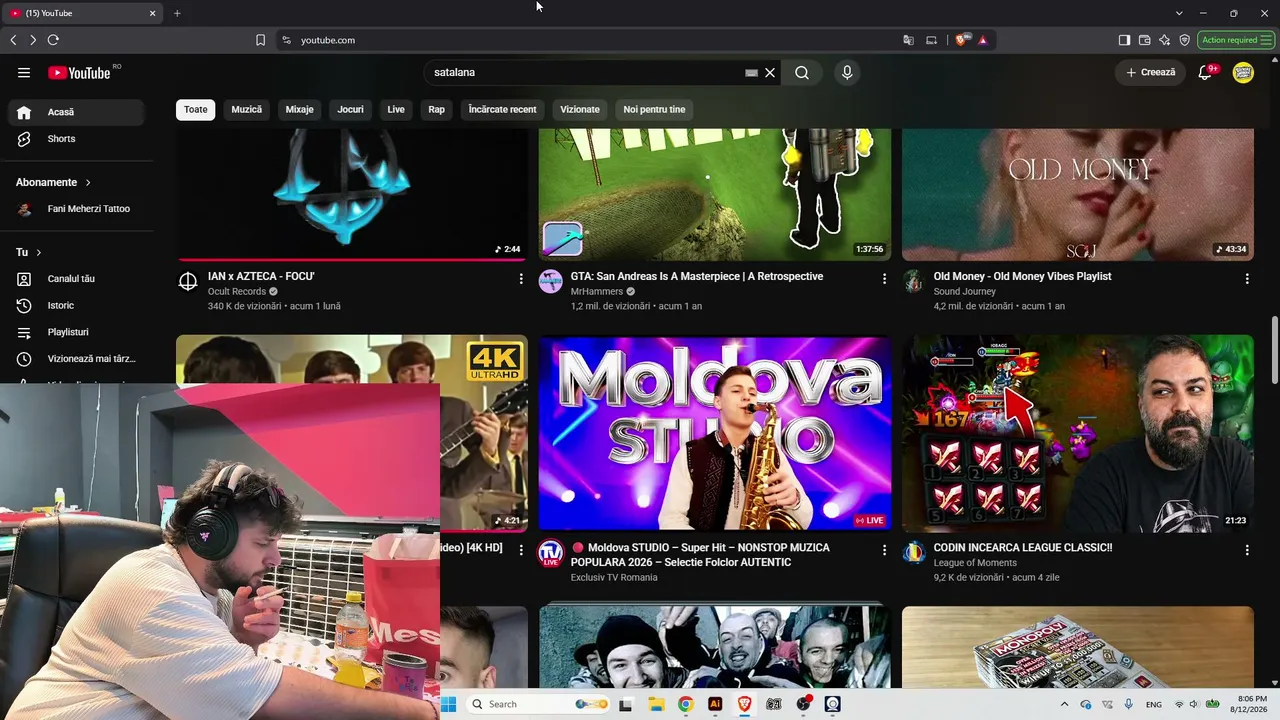Reload the page in the browser

point(53,40)
